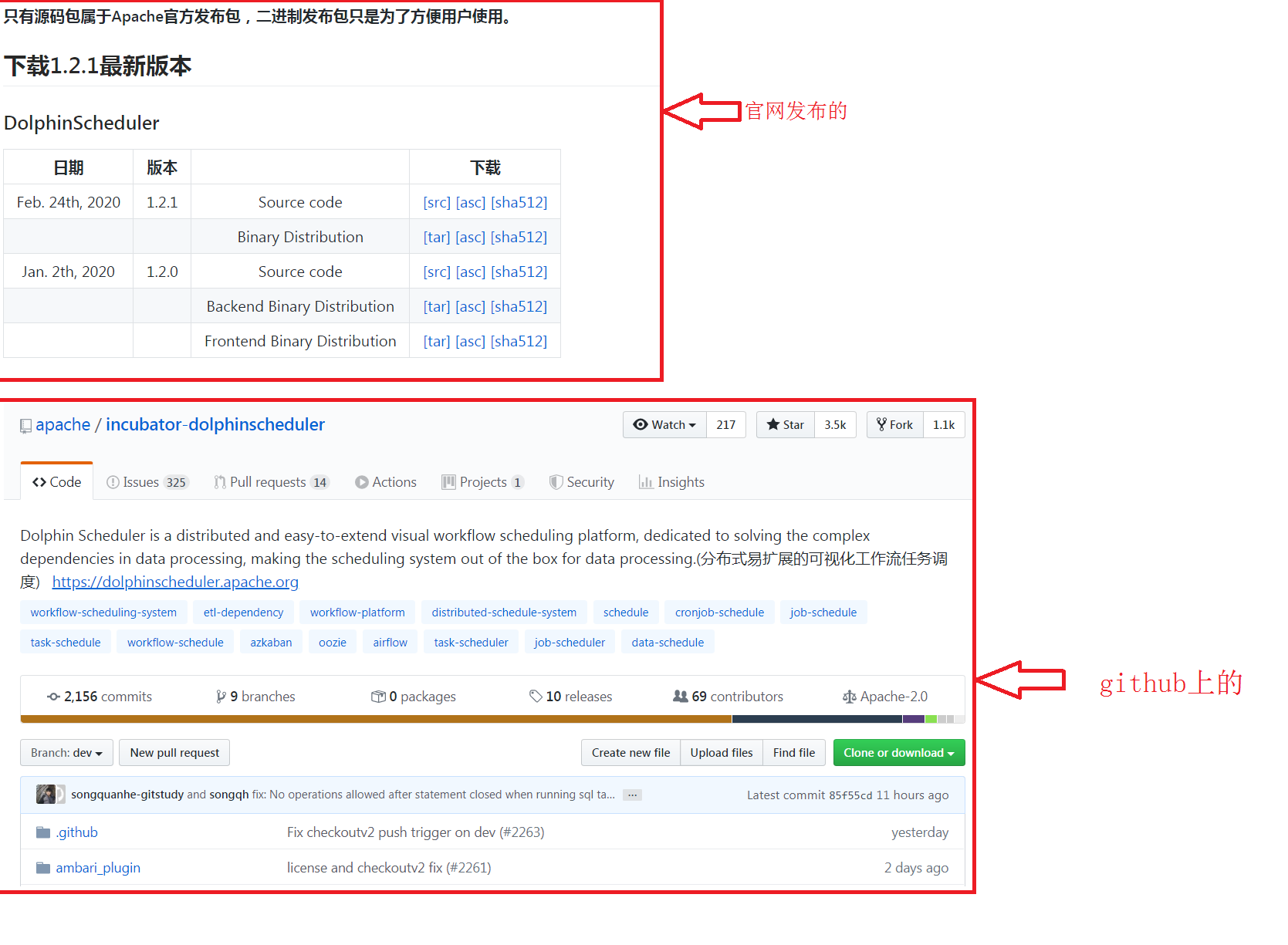
Task: Open the 2,156 commits link
Action: (100, 697)
